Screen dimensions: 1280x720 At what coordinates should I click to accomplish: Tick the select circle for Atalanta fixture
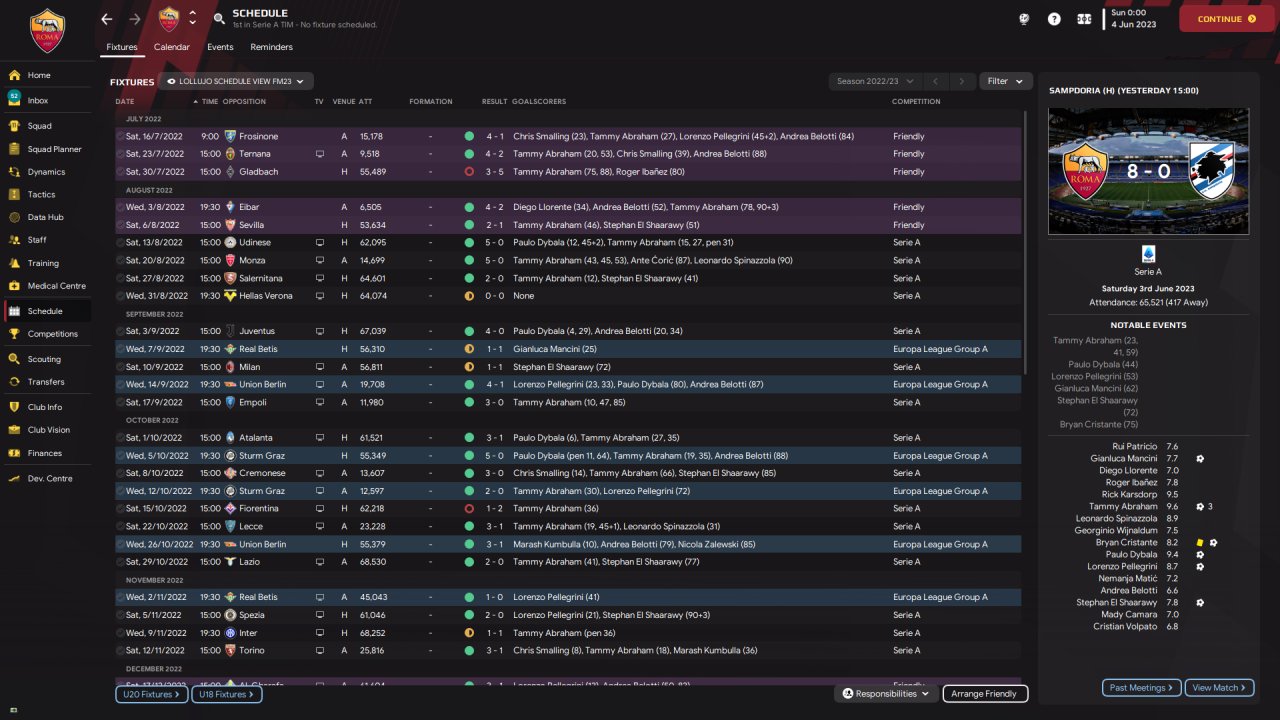point(120,438)
